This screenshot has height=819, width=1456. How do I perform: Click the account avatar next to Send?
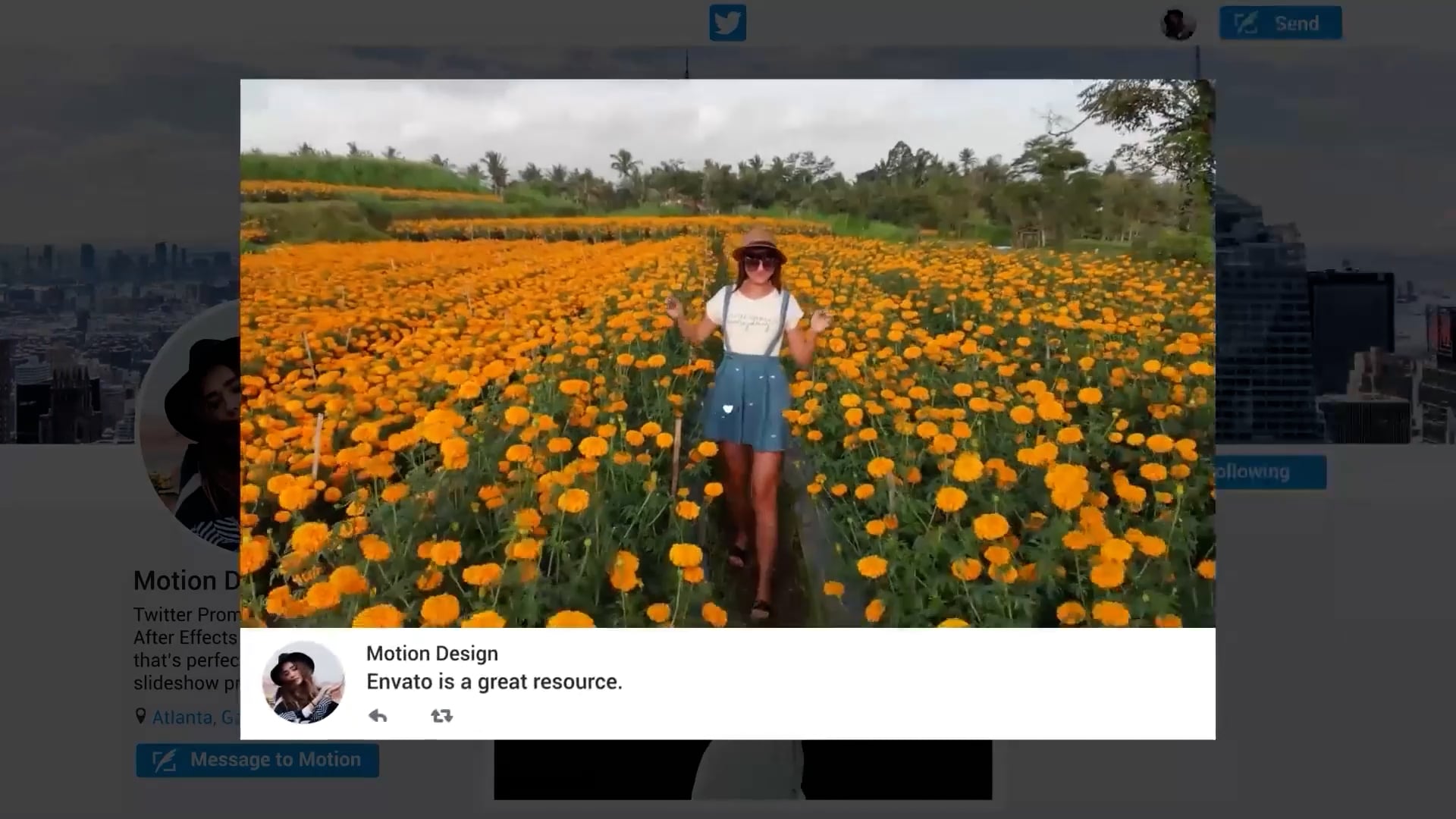coord(1178,23)
